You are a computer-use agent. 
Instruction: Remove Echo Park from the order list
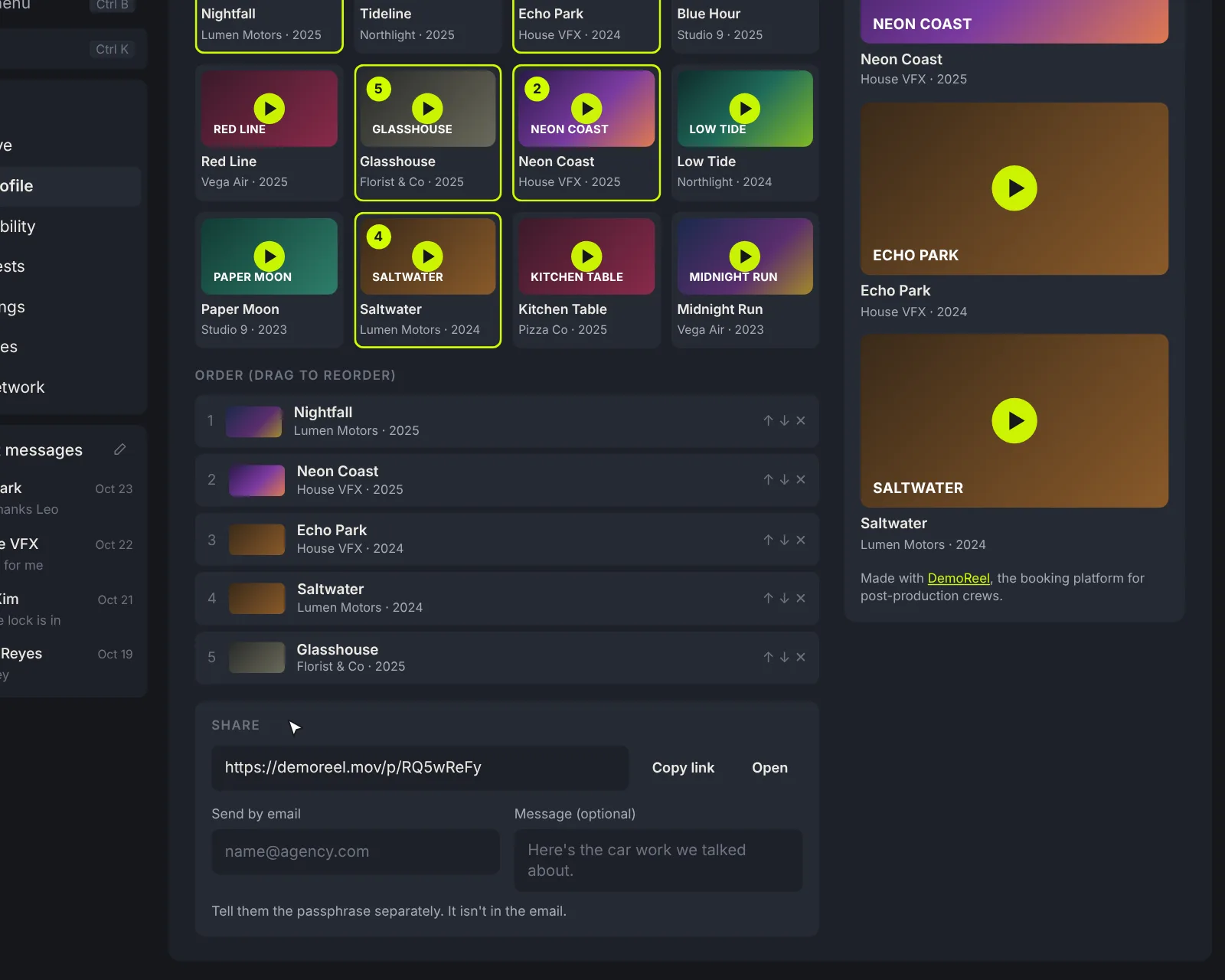pyautogui.click(x=801, y=540)
